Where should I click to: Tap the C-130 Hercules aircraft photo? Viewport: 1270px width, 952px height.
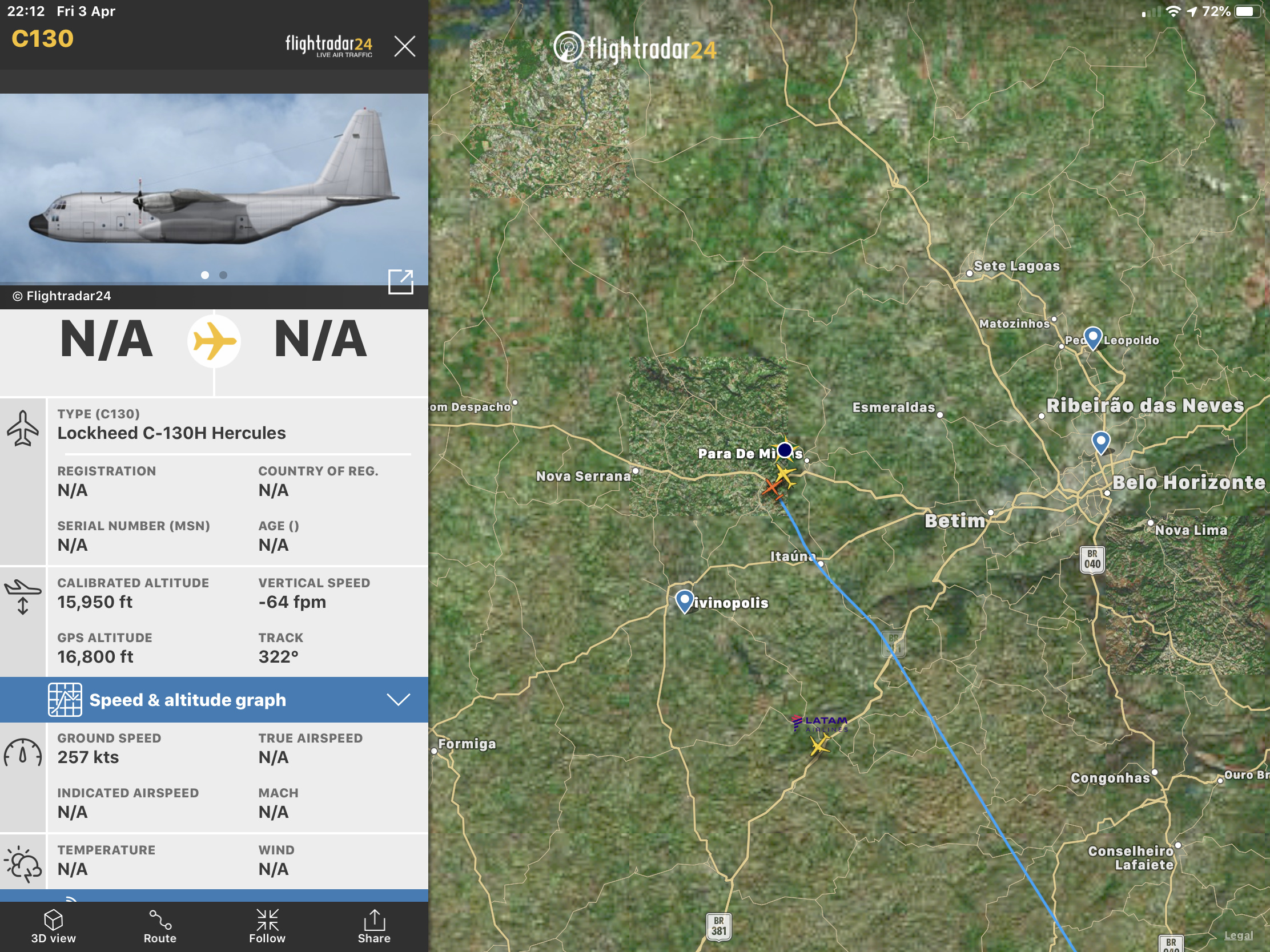click(x=214, y=189)
